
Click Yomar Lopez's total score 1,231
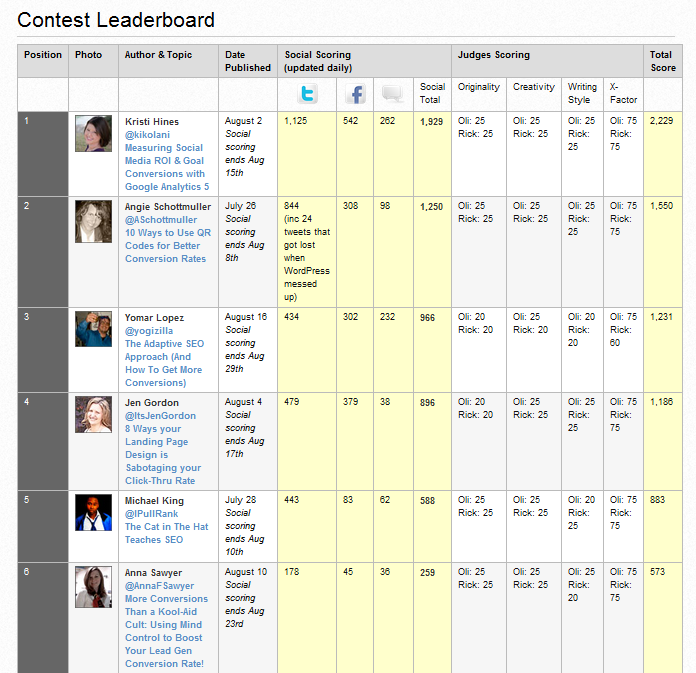click(661, 317)
